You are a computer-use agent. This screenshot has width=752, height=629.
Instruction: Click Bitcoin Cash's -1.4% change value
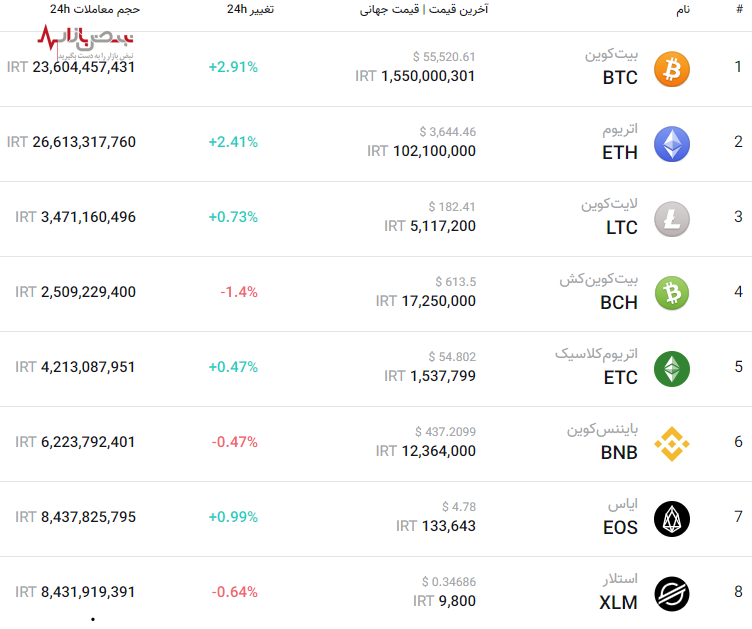coord(239,292)
